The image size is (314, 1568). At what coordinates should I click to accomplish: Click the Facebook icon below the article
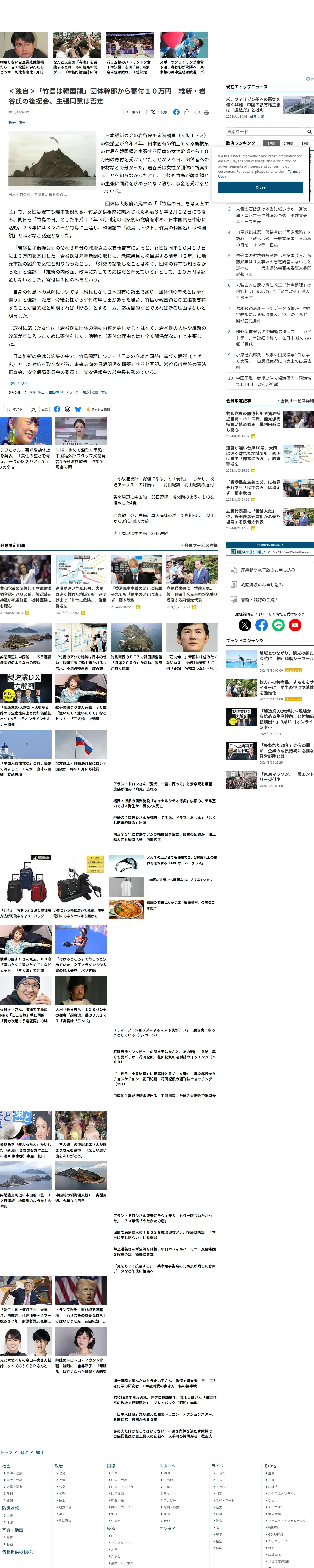[x=57, y=409]
